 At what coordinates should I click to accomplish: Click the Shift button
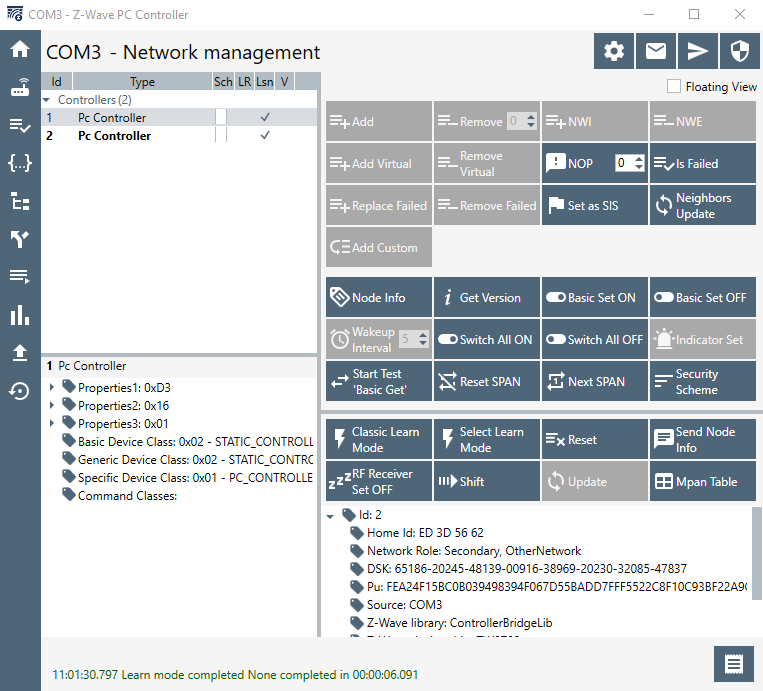[487, 481]
